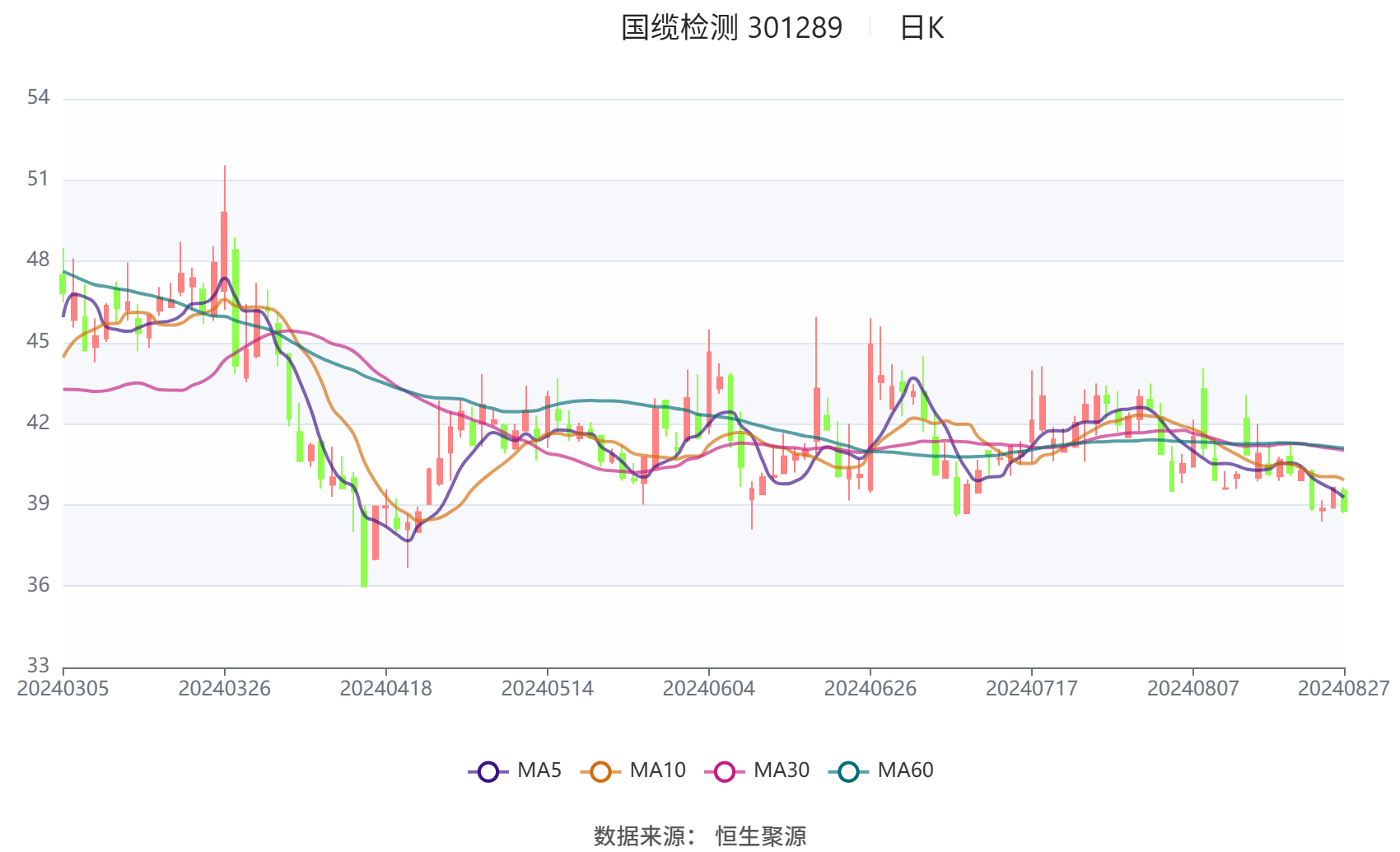Click the lowest green candlestick touching 36
The width and height of the screenshot is (1400, 852).
pyautogui.click(x=363, y=545)
